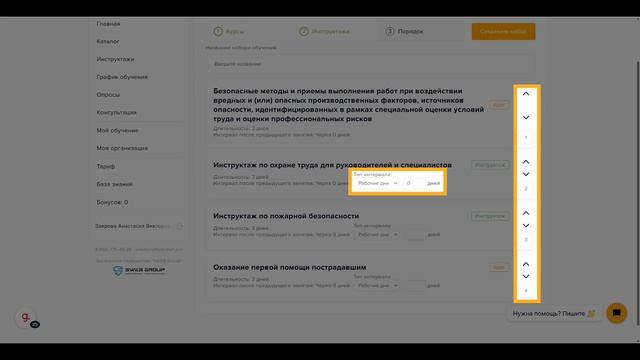Screen dimensions: 640x360
Task: Open 'График обучения' in the sidebar
Action: (122, 77)
